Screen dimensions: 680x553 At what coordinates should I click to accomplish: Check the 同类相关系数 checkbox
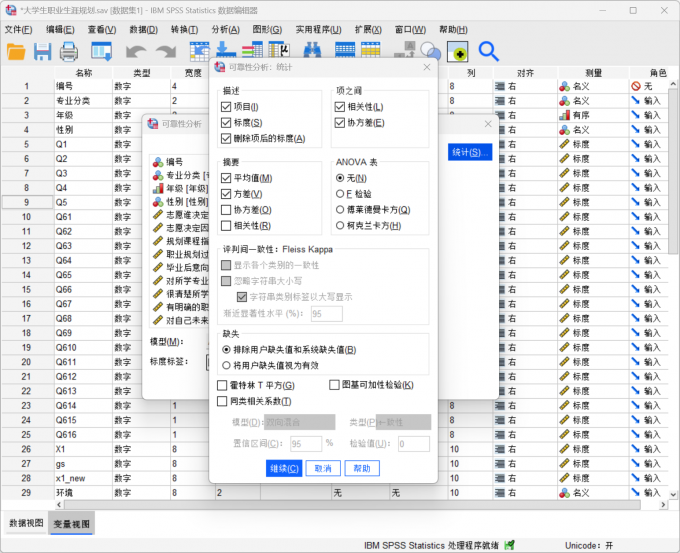222,401
